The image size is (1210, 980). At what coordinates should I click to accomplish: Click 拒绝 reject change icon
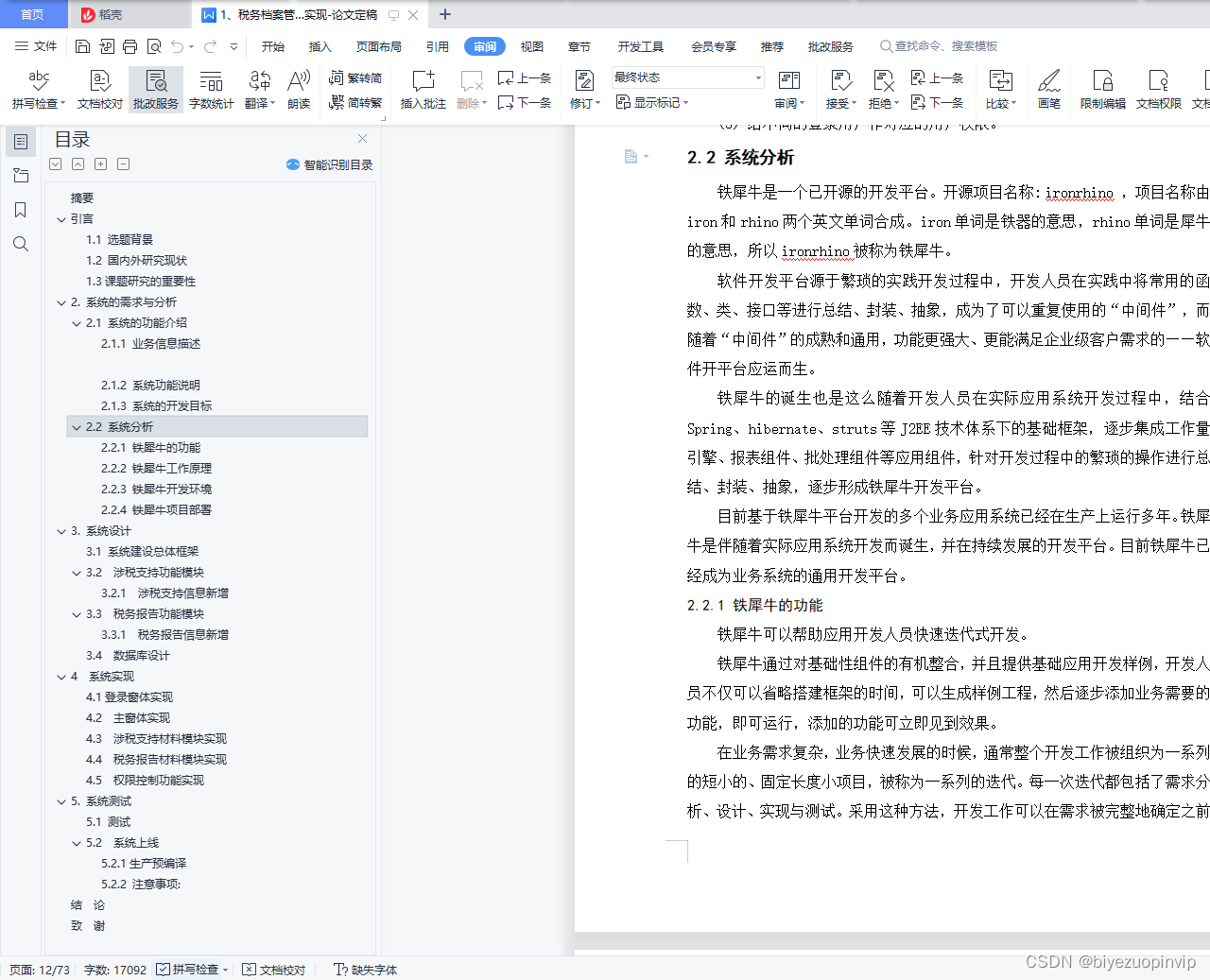pos(883,80)
